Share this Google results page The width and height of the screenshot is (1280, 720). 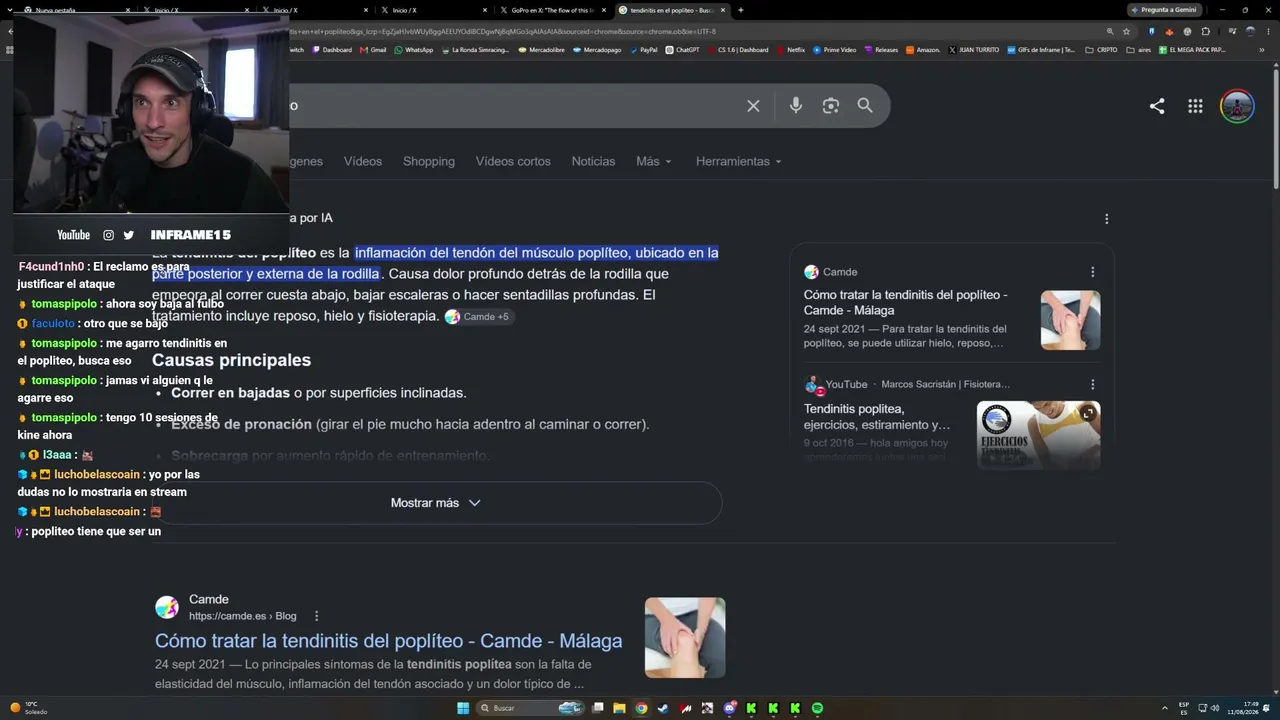(x=1157, y=106)
